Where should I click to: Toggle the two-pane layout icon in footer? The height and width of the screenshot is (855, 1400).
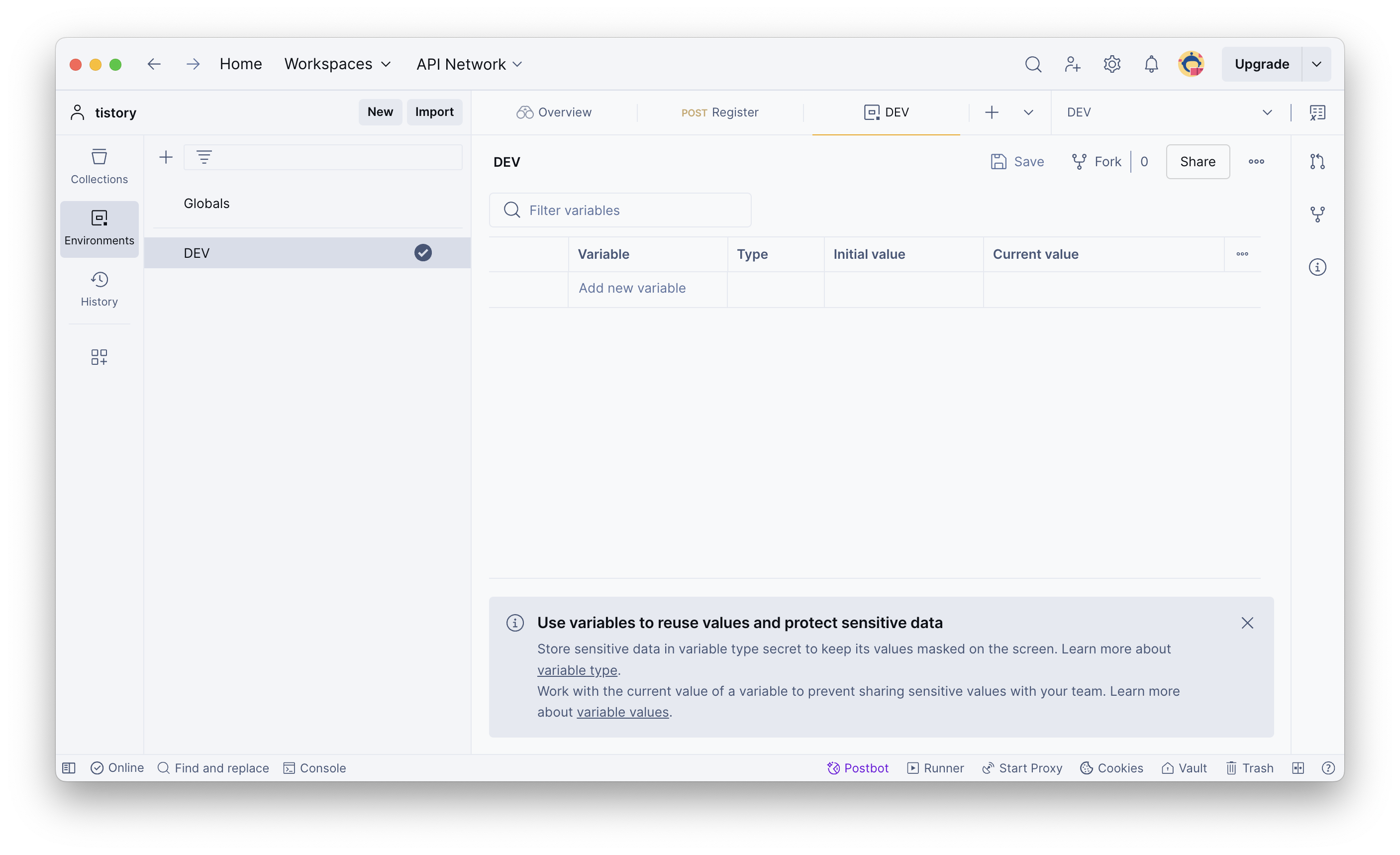point(1298,768)
